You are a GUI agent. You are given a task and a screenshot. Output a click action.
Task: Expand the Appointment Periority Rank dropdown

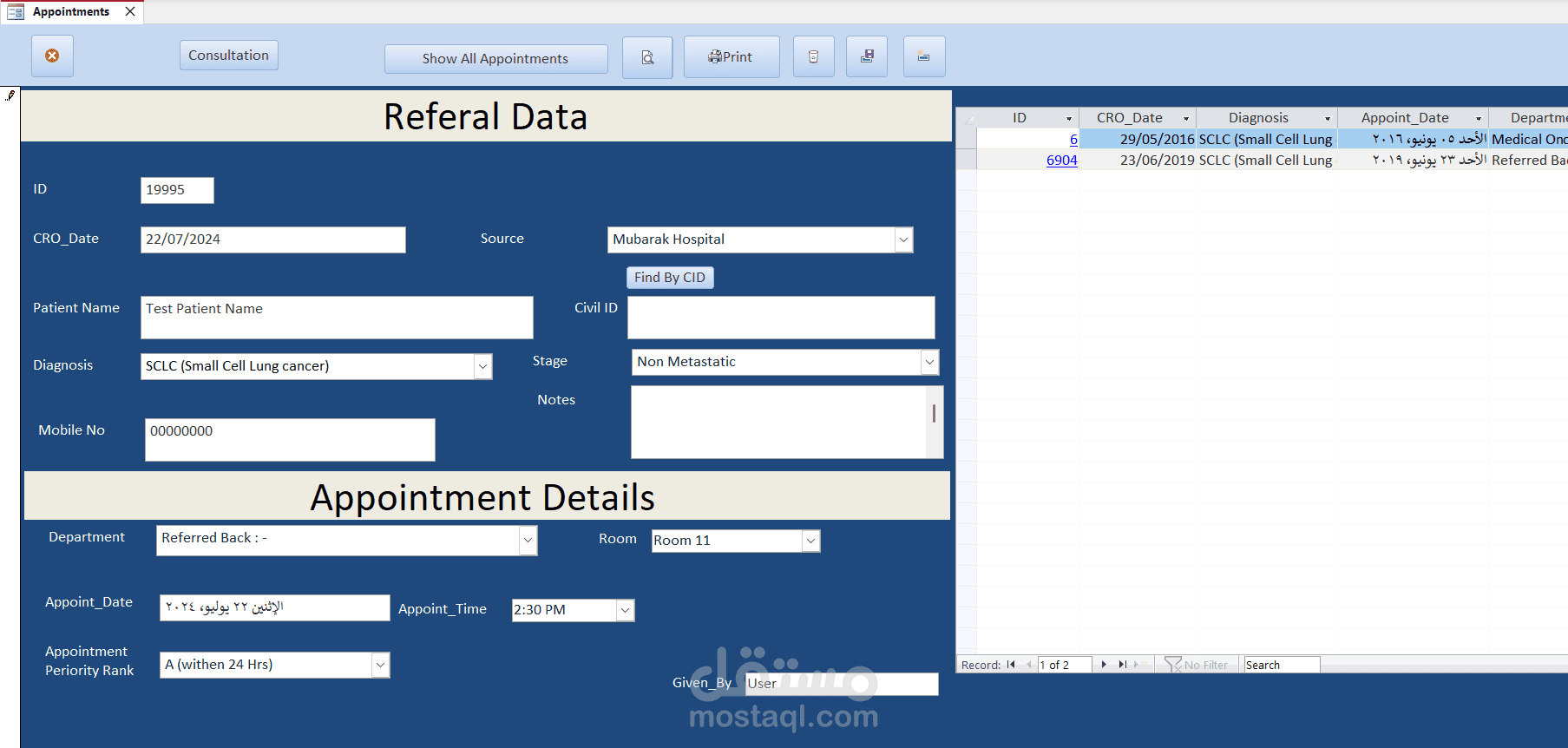(x=380, y=666)
